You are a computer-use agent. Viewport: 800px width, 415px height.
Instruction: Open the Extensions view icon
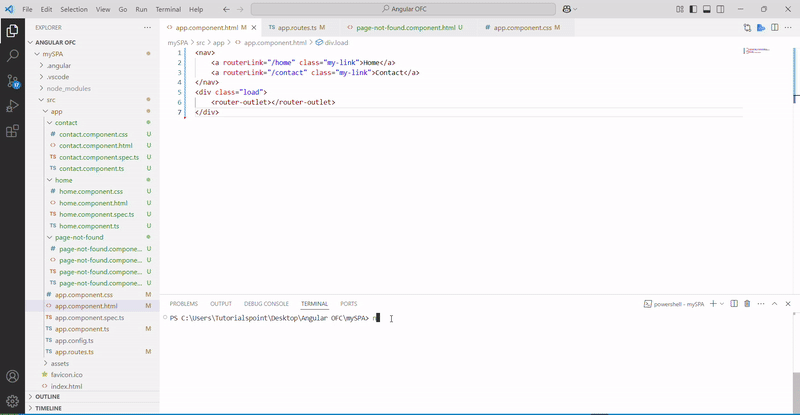click(x=12, y=131)
